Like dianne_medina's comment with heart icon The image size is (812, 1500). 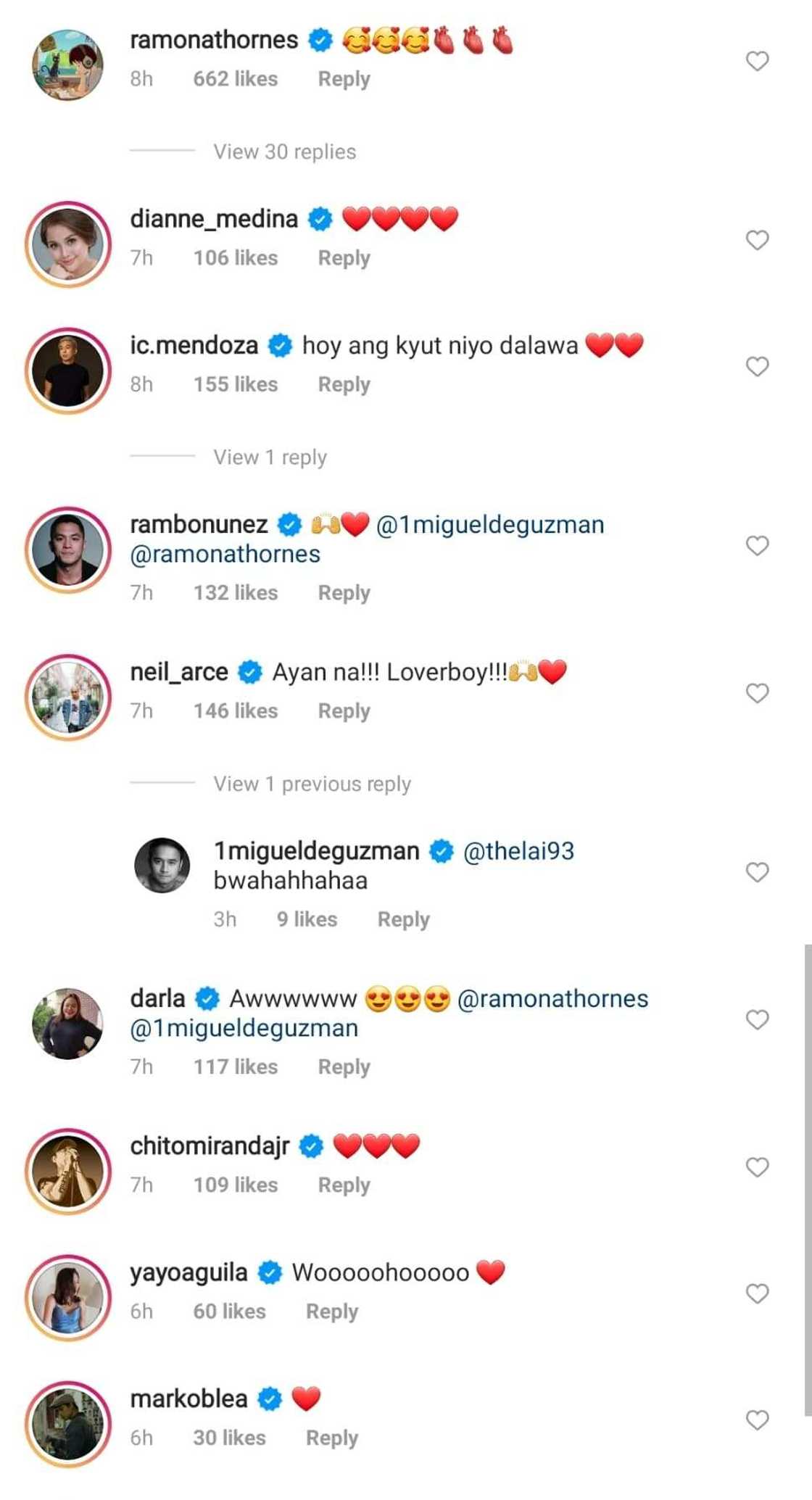pos(757,240)
